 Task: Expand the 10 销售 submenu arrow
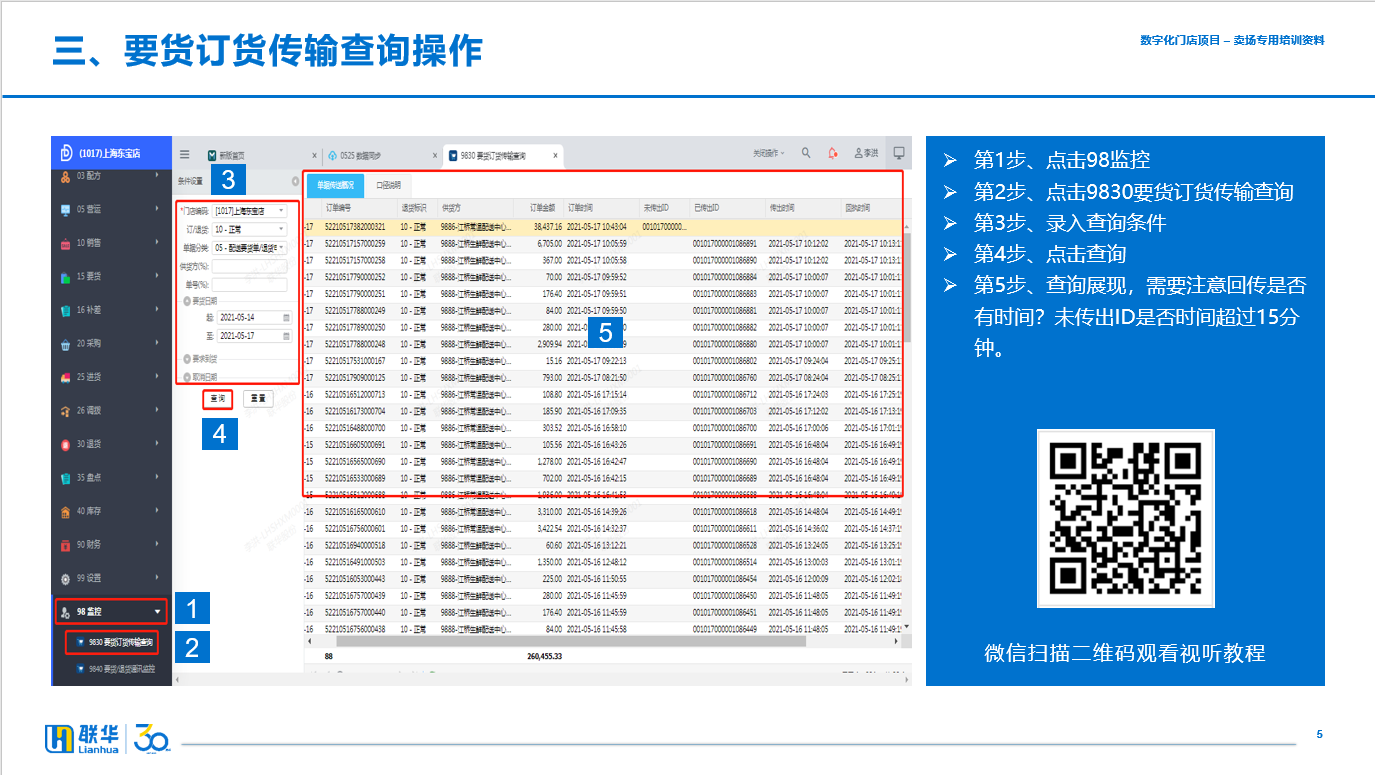click(157, 243)
